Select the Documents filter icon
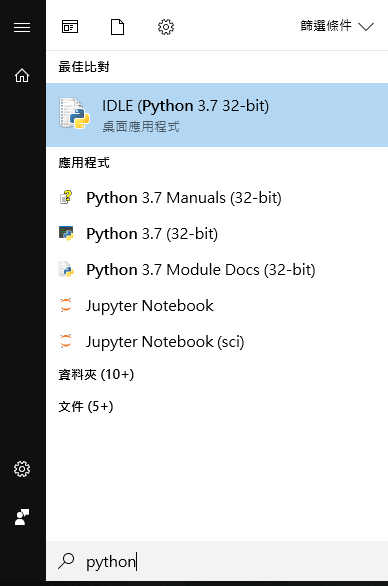 click(x=117, y=27)
